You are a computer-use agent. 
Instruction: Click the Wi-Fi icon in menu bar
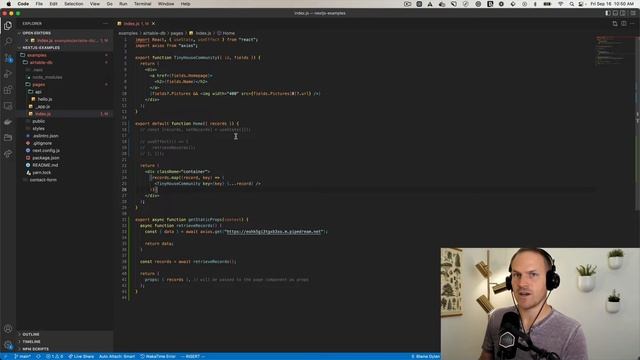561,4
